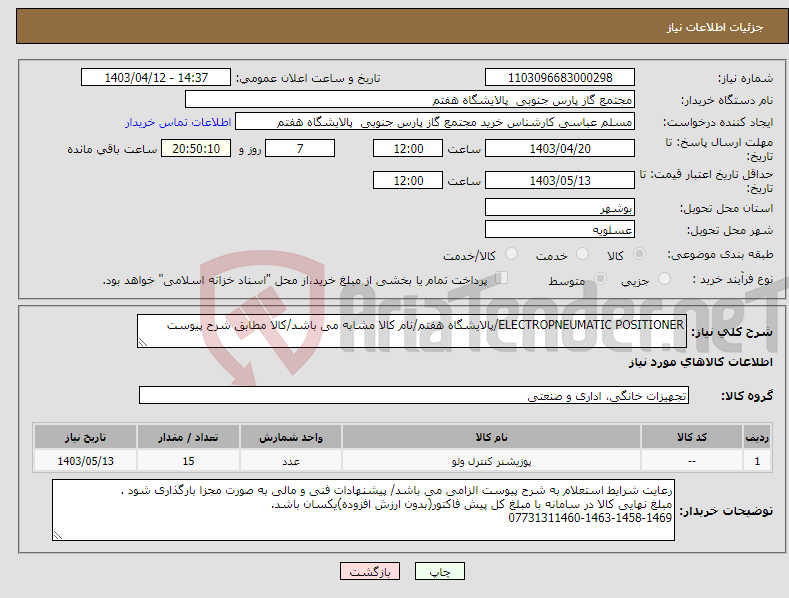The image size is (789, 598).
Task: Click the general description text area ELECTROPNEUMATIC POSITIONER
Action: pyautogui.click(x=412, y=331)
